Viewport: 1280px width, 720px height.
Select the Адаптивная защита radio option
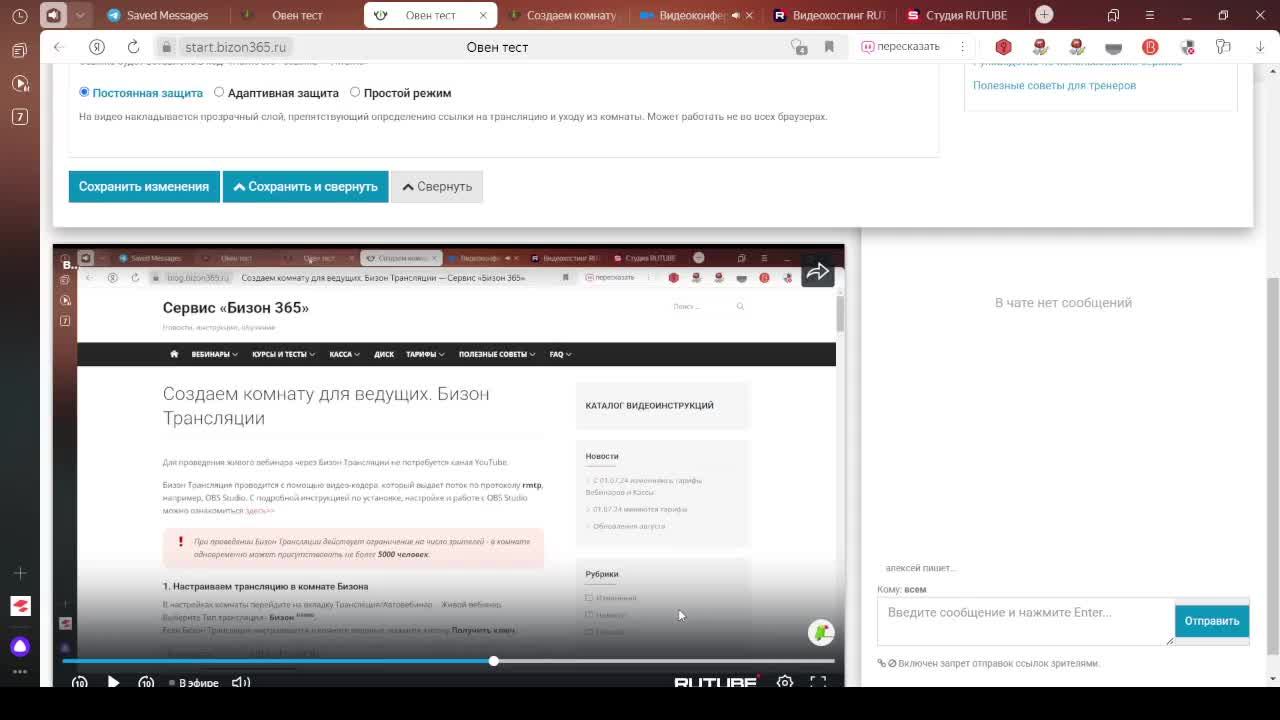coord(219,92)
